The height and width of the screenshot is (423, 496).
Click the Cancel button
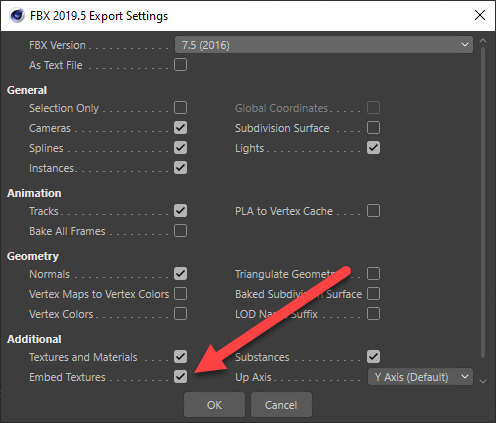(x=281, y=405)
